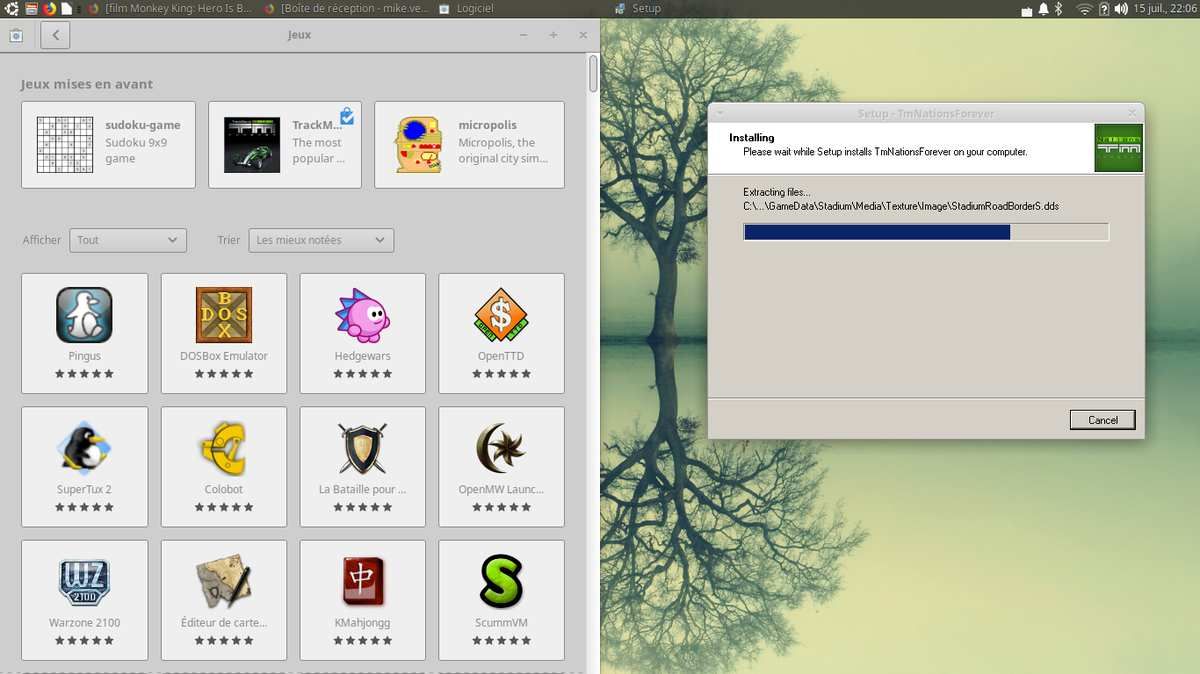Click the TrackMania logo in the Setup window
This screenshot has height=674, width=1200.
point(1118,147)
